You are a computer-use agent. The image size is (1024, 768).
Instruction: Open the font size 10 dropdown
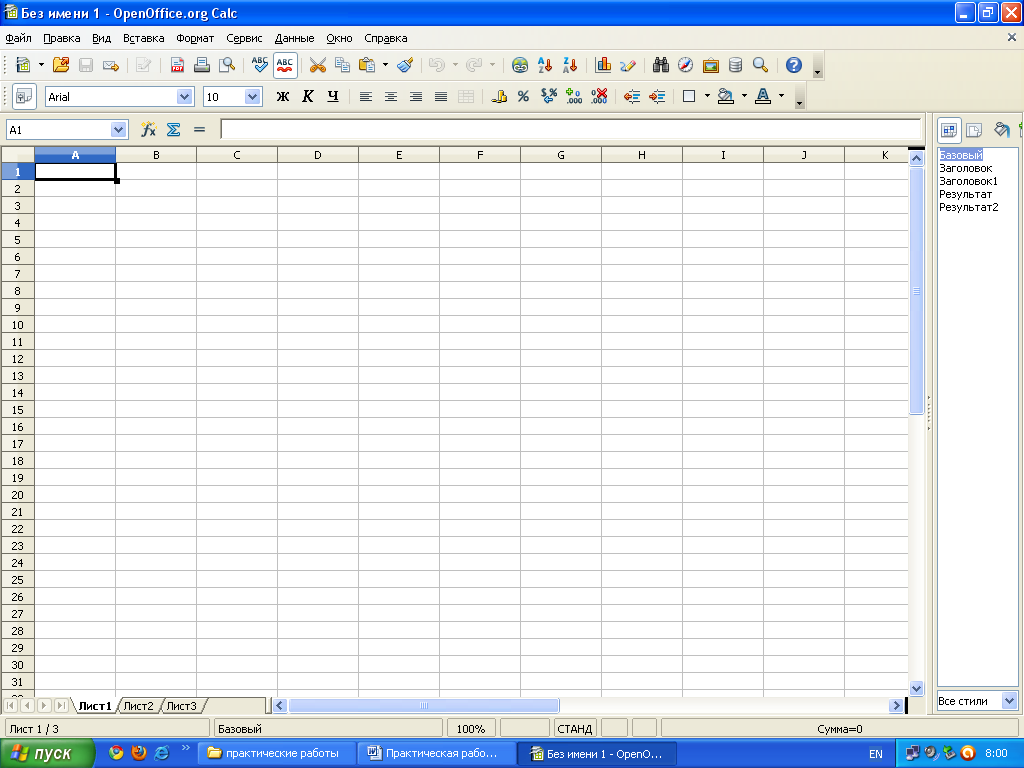point(253,97)
